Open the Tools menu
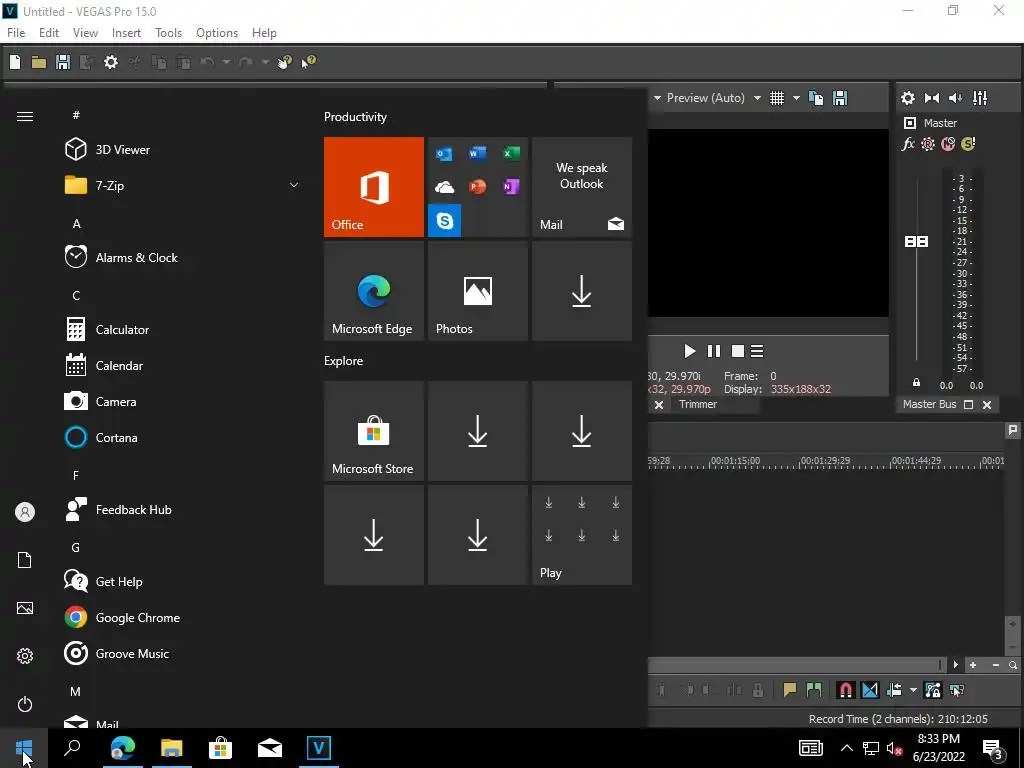This screenshot has height=768, width=1024. (168, 33)
